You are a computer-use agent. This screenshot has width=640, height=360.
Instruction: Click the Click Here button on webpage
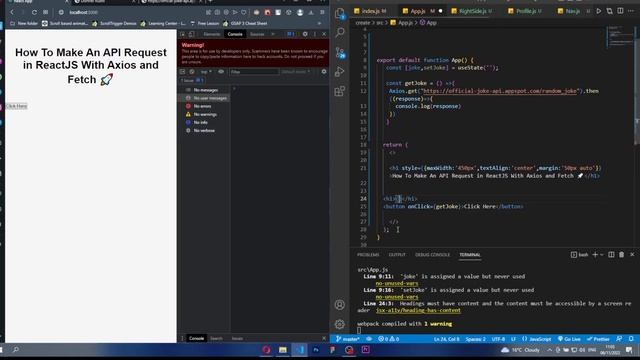(16, 106)
